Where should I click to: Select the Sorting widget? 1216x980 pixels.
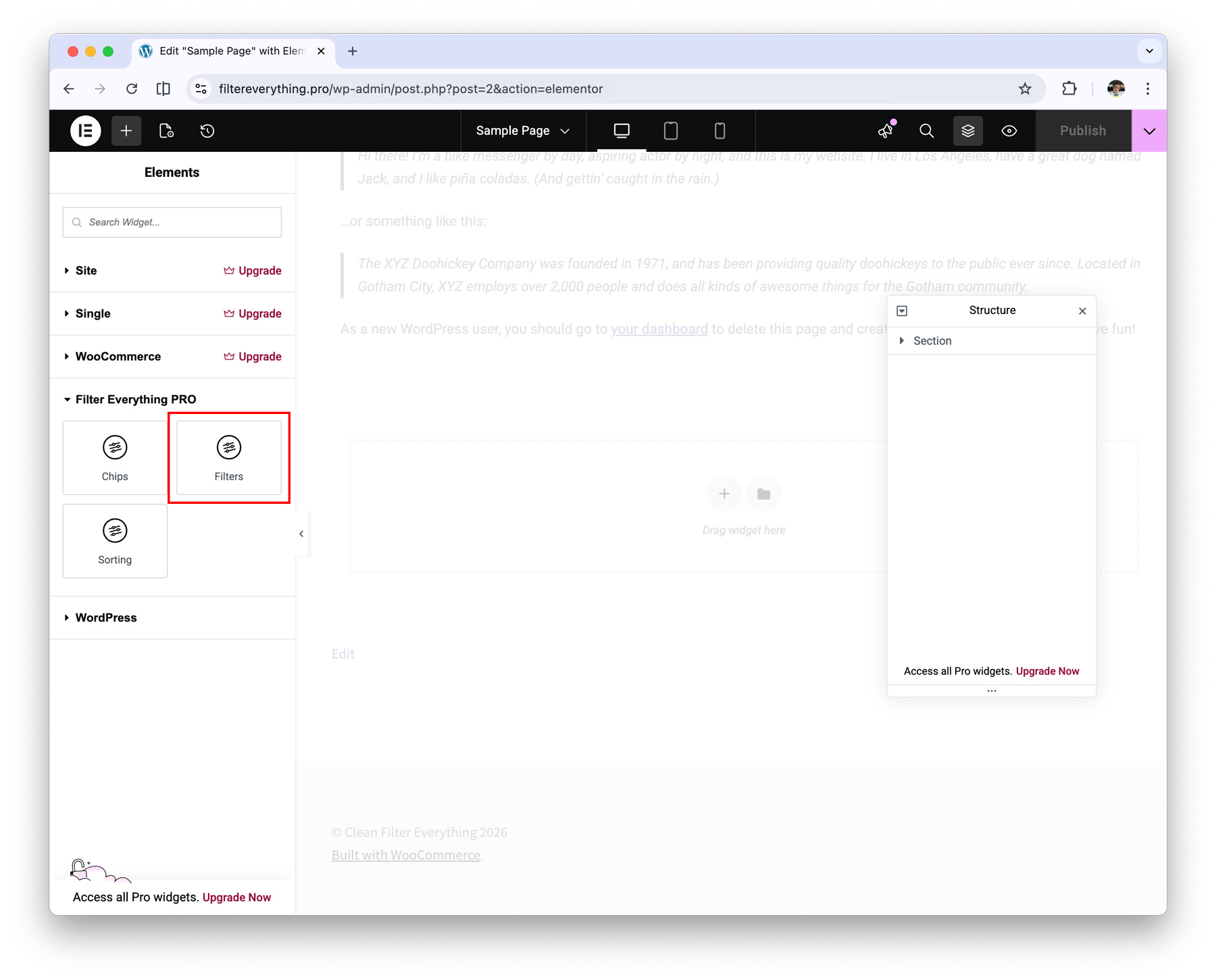click(115, 541)
